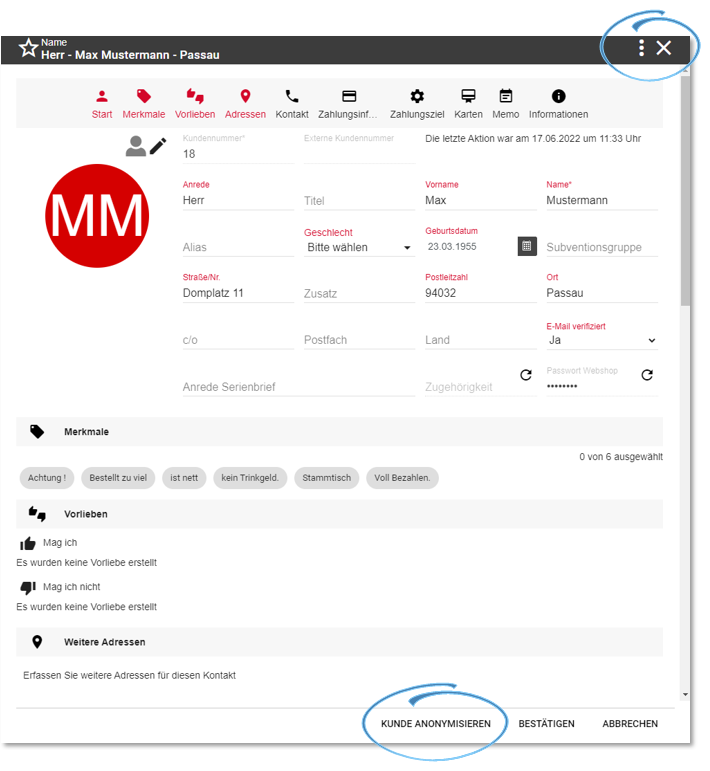Open the three-dot options menu
This screenshot has height=771, width=710.
[641, 48]
